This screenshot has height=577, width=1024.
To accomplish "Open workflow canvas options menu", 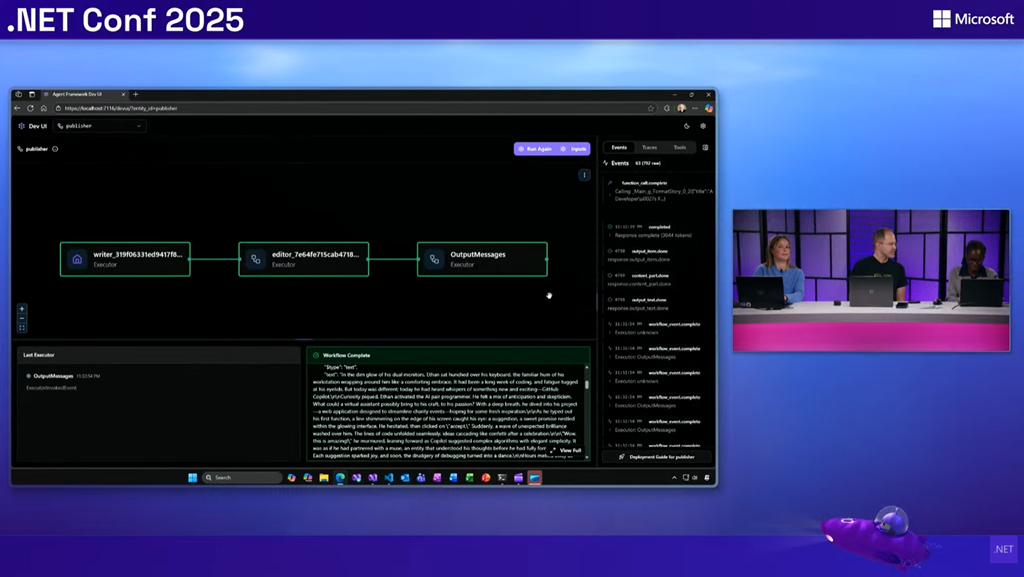I will pos(584,175).
